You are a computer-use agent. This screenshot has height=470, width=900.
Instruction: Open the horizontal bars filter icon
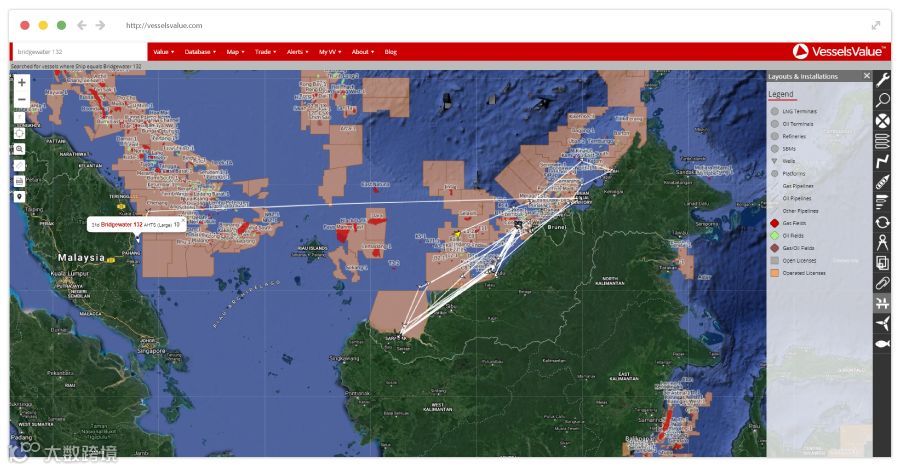[882, 202]
